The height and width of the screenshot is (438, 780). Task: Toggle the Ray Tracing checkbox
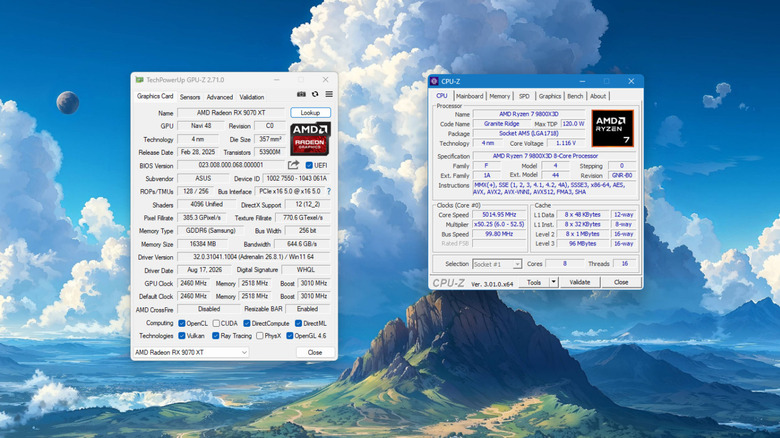[x=215, y=335]
